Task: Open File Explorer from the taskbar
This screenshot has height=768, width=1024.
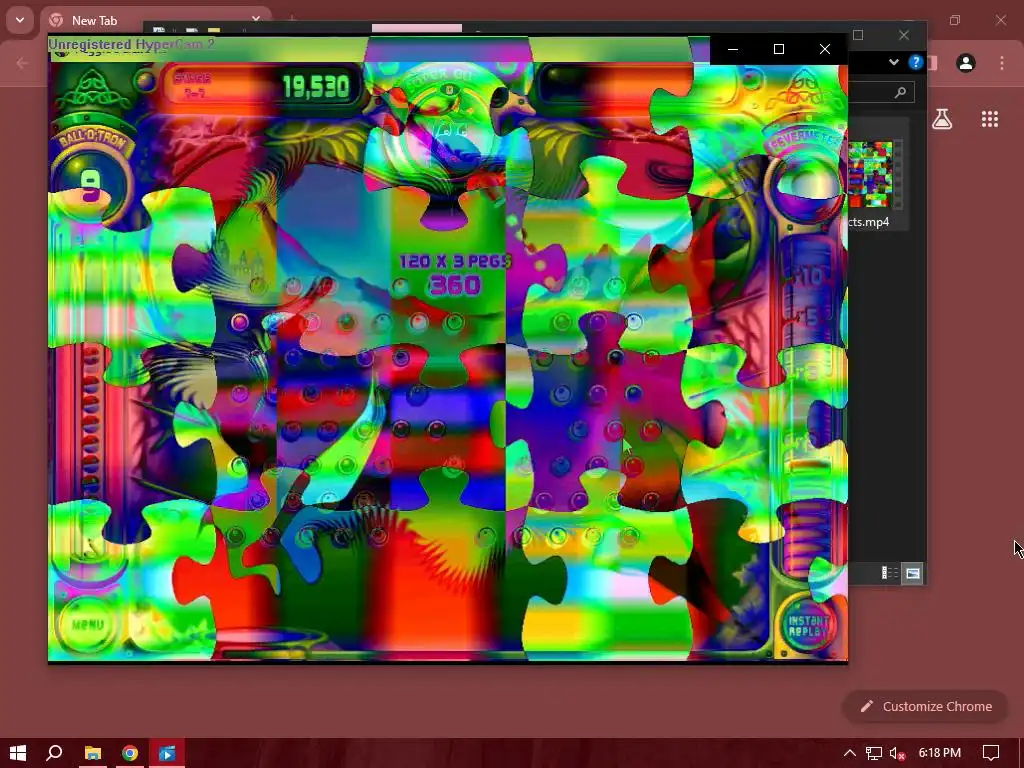Action: click(93, 753)
